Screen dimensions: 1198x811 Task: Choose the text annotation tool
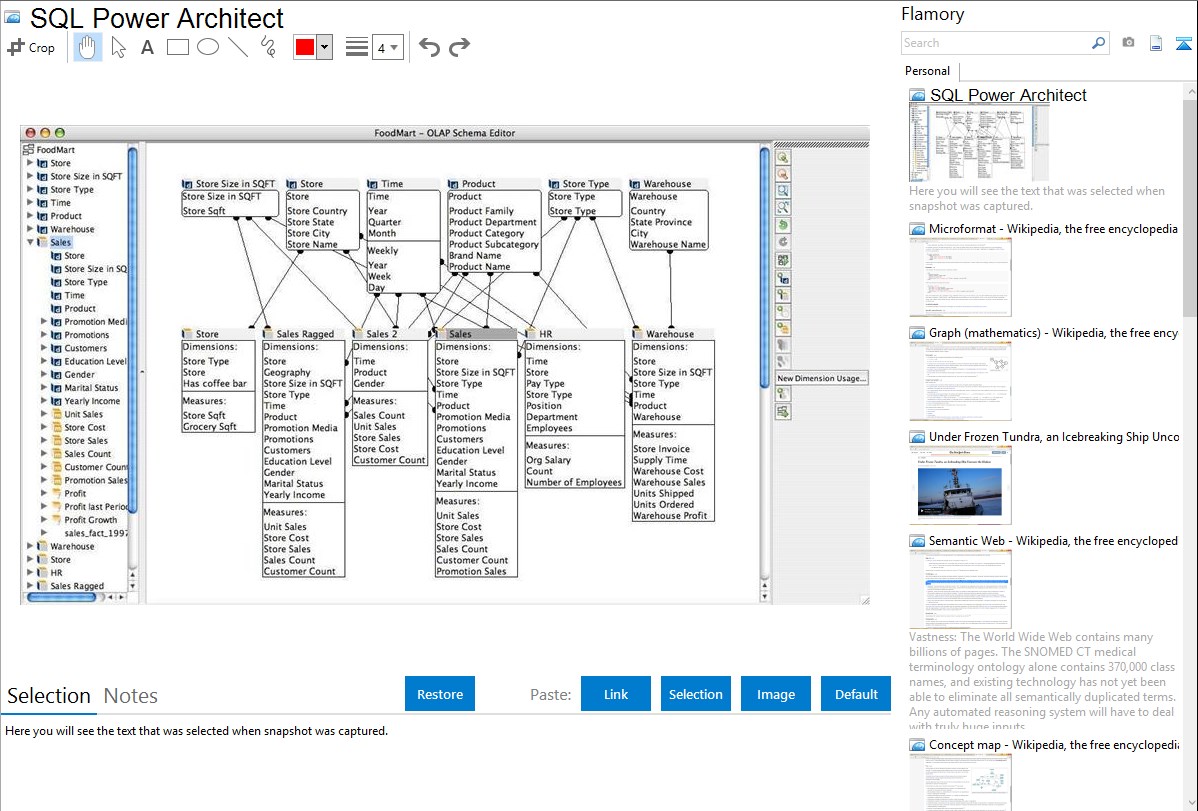click(147, 47)
